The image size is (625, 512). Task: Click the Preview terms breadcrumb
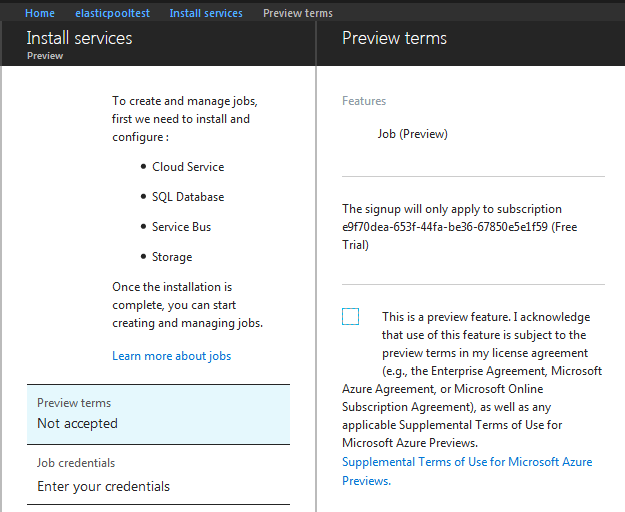(x=298, y=13)
